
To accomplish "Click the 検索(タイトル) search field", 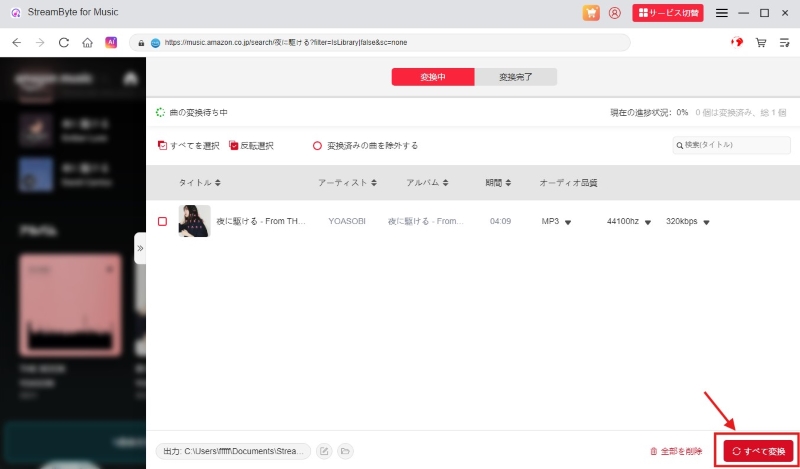I will tap(731, 145).
